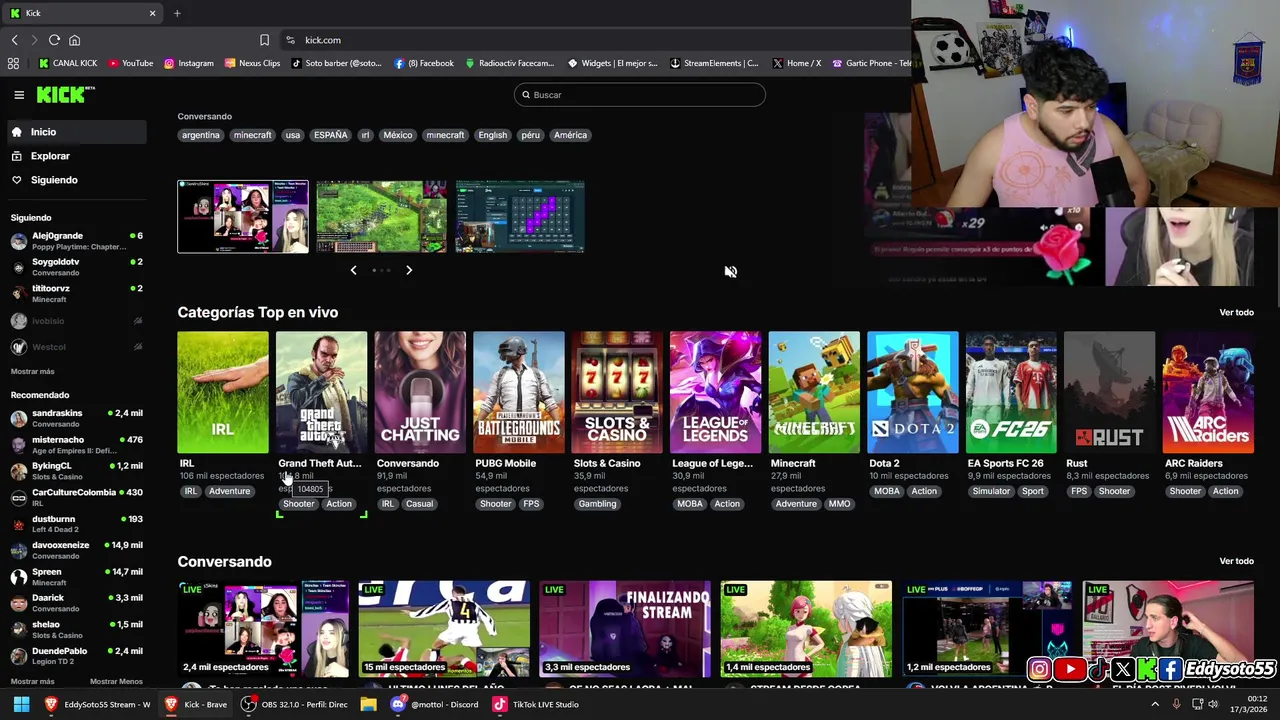
Task: Open Just Chatting category card
Action: tap(420, 392)
